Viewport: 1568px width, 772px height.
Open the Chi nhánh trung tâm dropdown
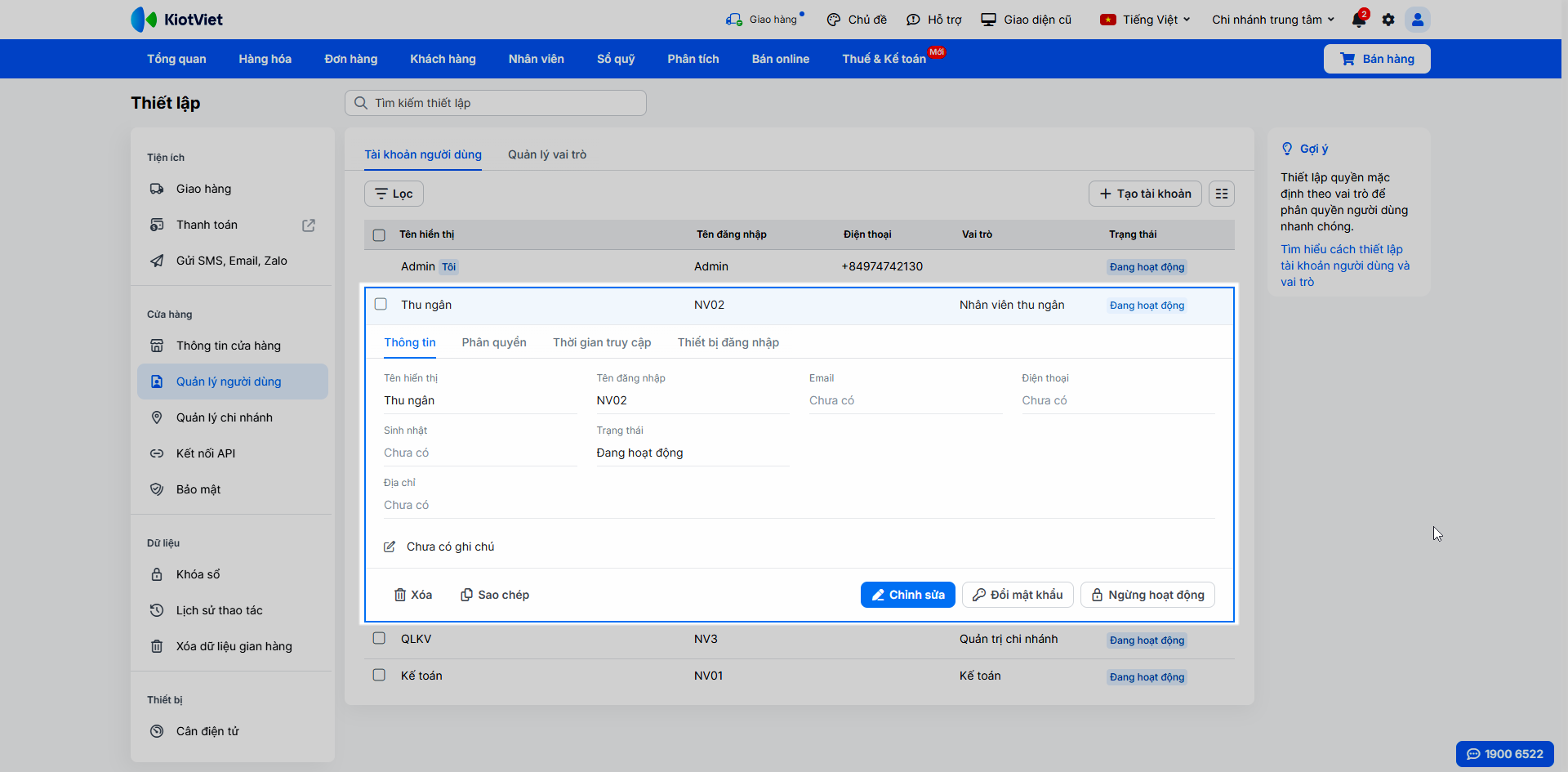[1272, 20]
